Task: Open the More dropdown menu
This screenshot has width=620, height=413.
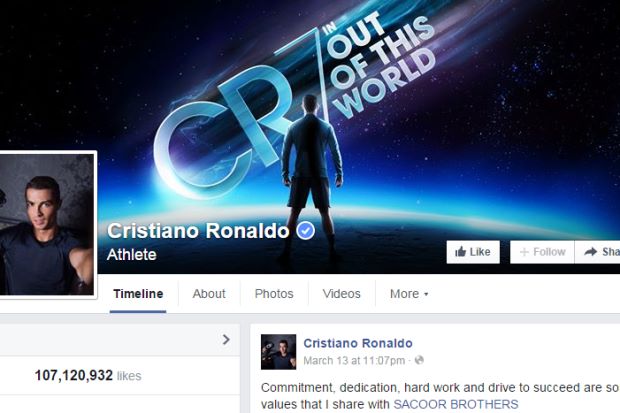Action: (409, 294)
